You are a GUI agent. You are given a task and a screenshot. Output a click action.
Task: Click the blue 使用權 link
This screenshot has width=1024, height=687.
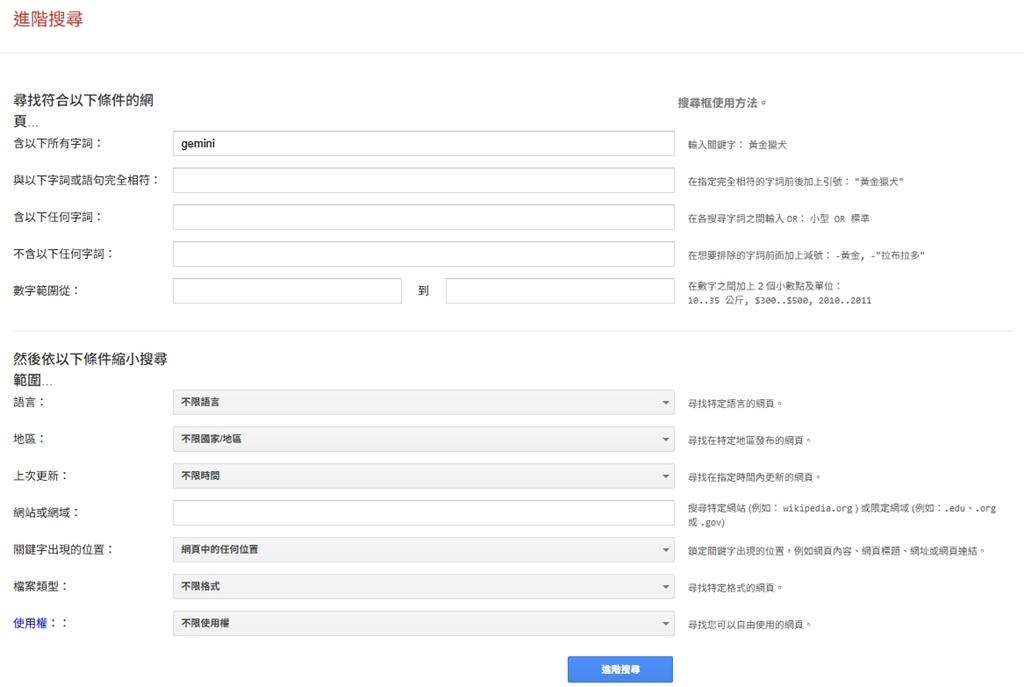pos(30,622)
